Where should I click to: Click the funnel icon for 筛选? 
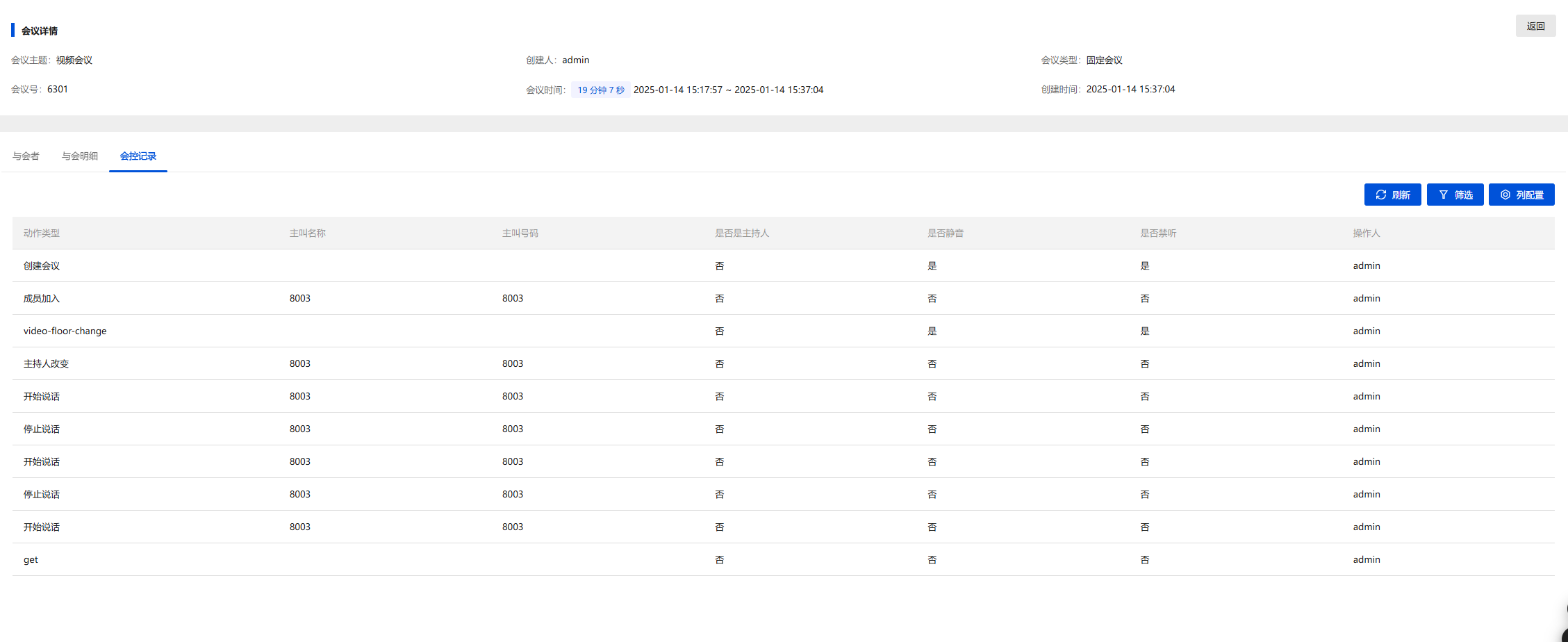coord(1444,195)
